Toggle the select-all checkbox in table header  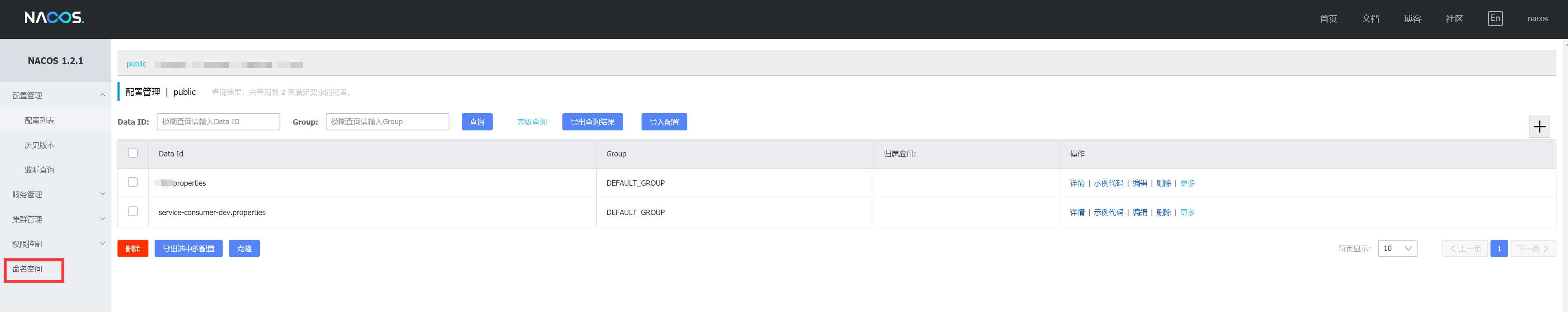point(133,153)
